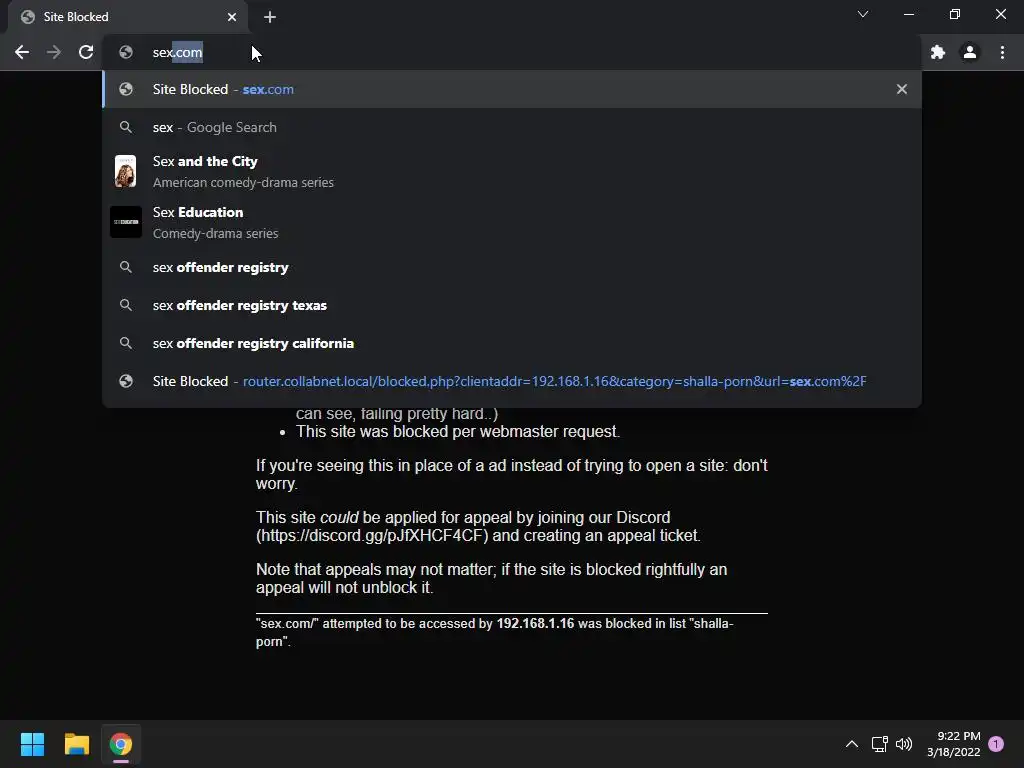Image resolution: width=1024 pixels, height=768 pixels.
Task: Choose the offender registry suggestion
Action: [512, 267]
